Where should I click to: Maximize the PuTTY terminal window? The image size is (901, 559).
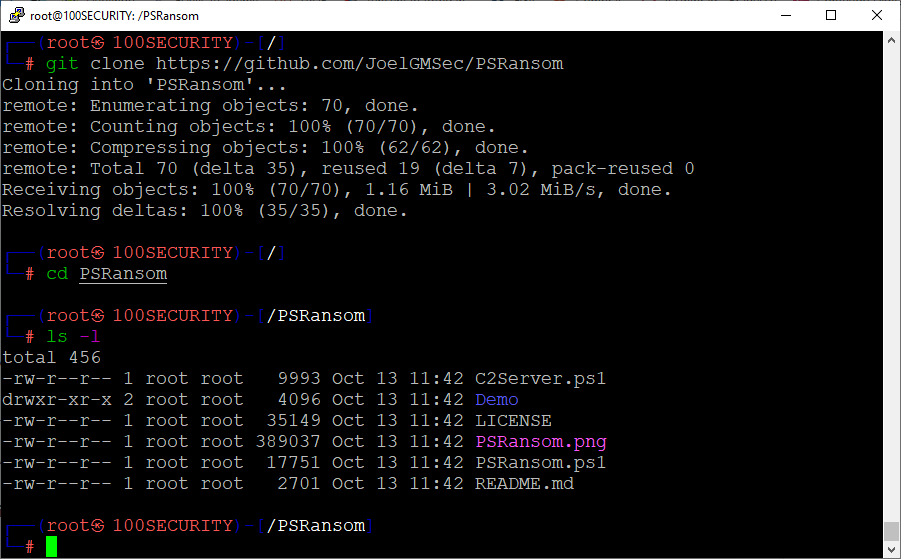click(x=831, y=15)
